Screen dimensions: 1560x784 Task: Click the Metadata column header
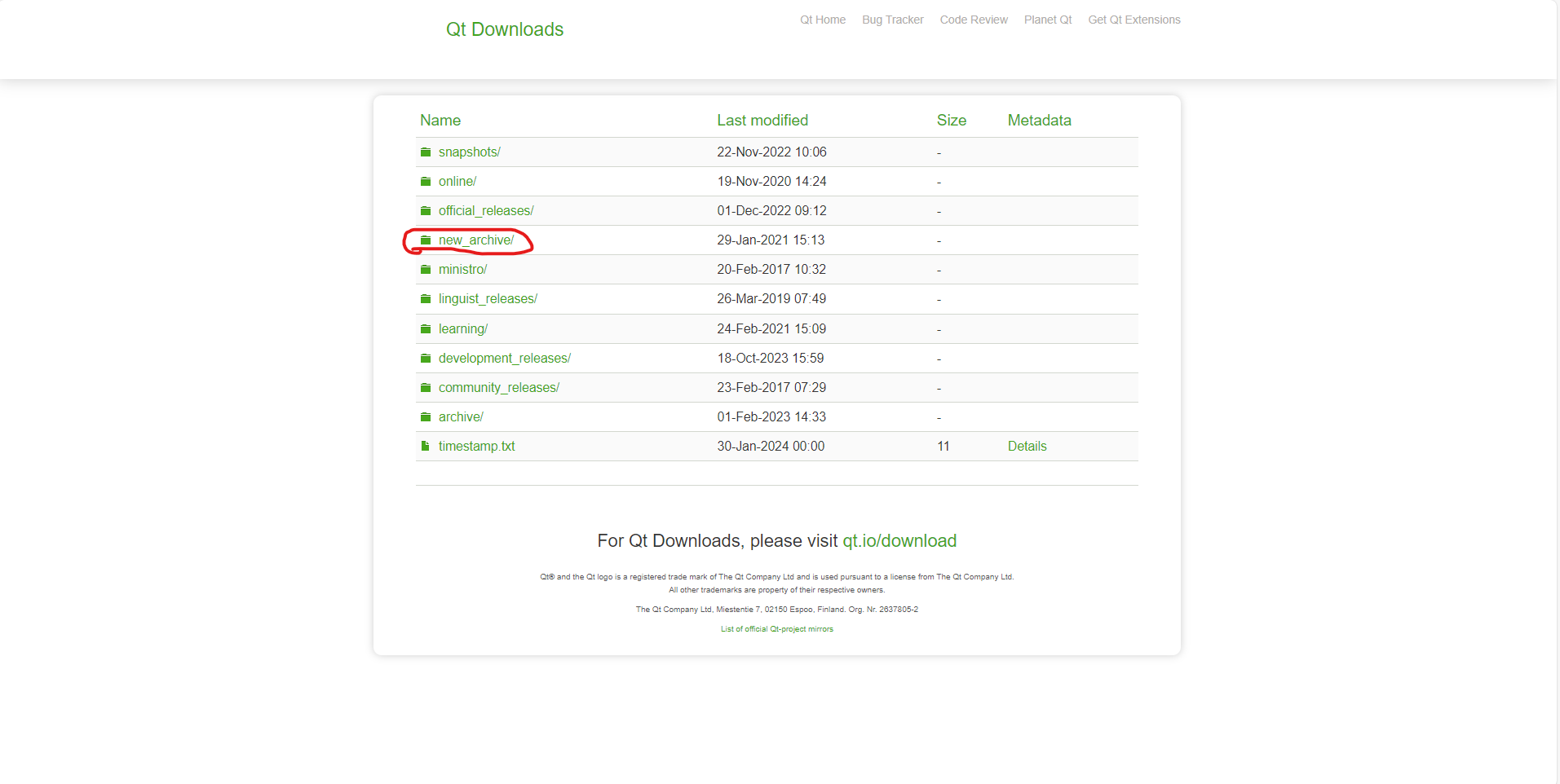tap(1040, 121)
